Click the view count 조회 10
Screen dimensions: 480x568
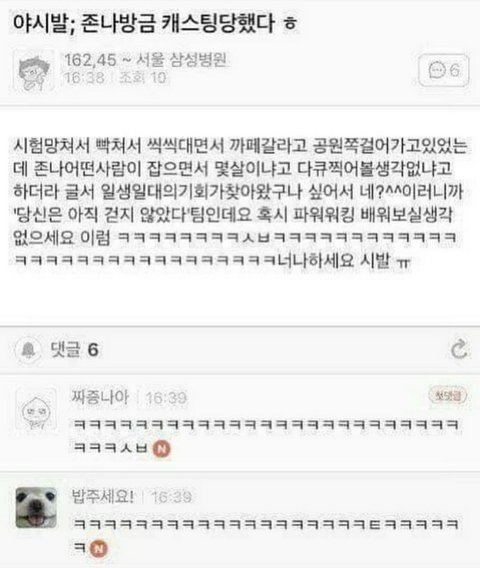(x=143, y=78)
